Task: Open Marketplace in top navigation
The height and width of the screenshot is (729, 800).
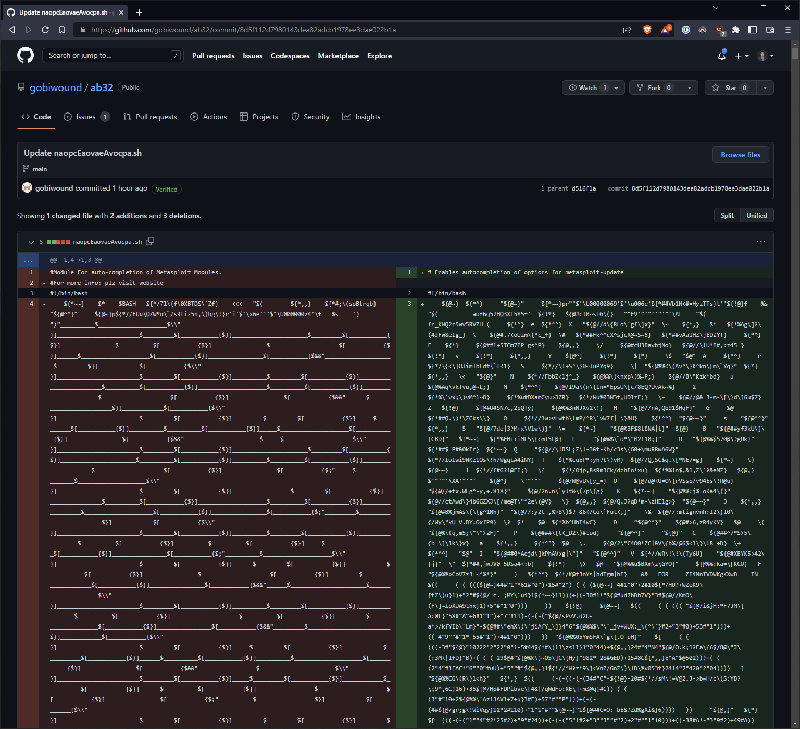Action: click(x=338, y=56)
